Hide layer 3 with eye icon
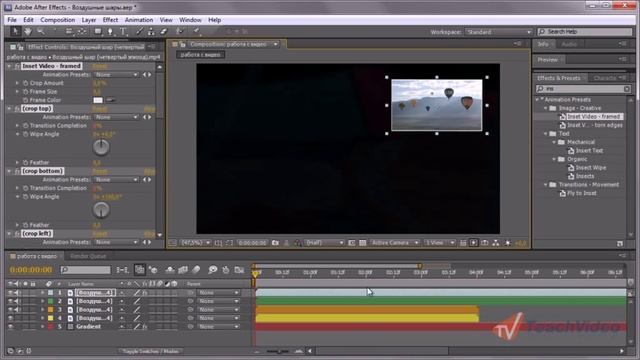Screen dimensions: 640x360 pyautogui.click(x=10, y=310)
